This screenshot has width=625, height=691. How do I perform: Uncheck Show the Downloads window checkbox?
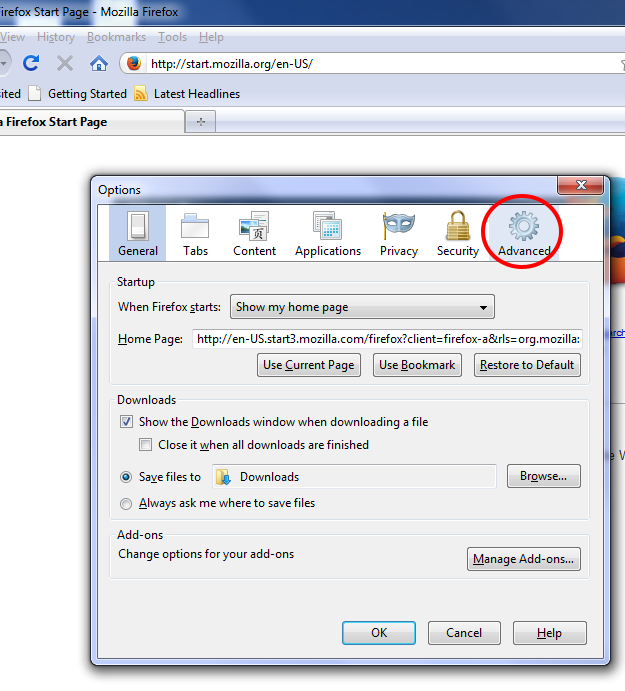pos(126,422)
